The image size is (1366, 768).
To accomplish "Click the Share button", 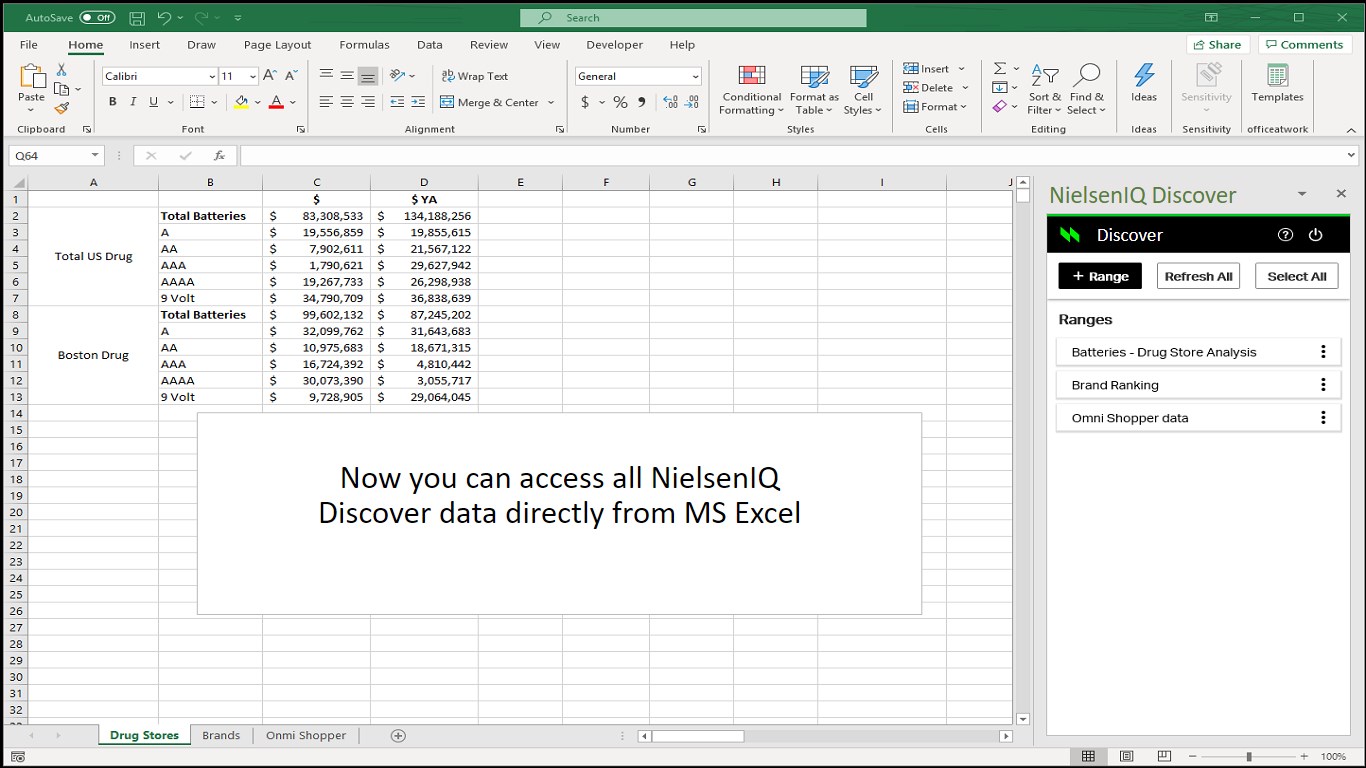I will pos(1216,45).
